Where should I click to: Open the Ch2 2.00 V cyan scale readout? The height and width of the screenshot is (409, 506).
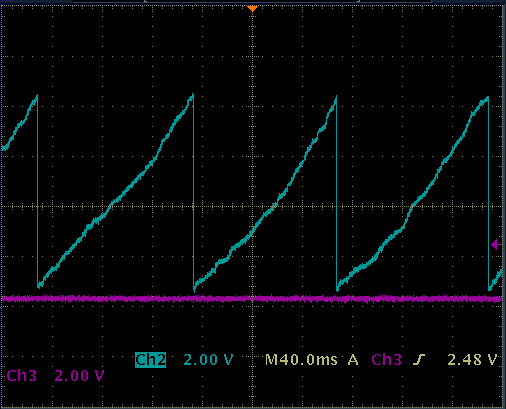tap(208, 360)
